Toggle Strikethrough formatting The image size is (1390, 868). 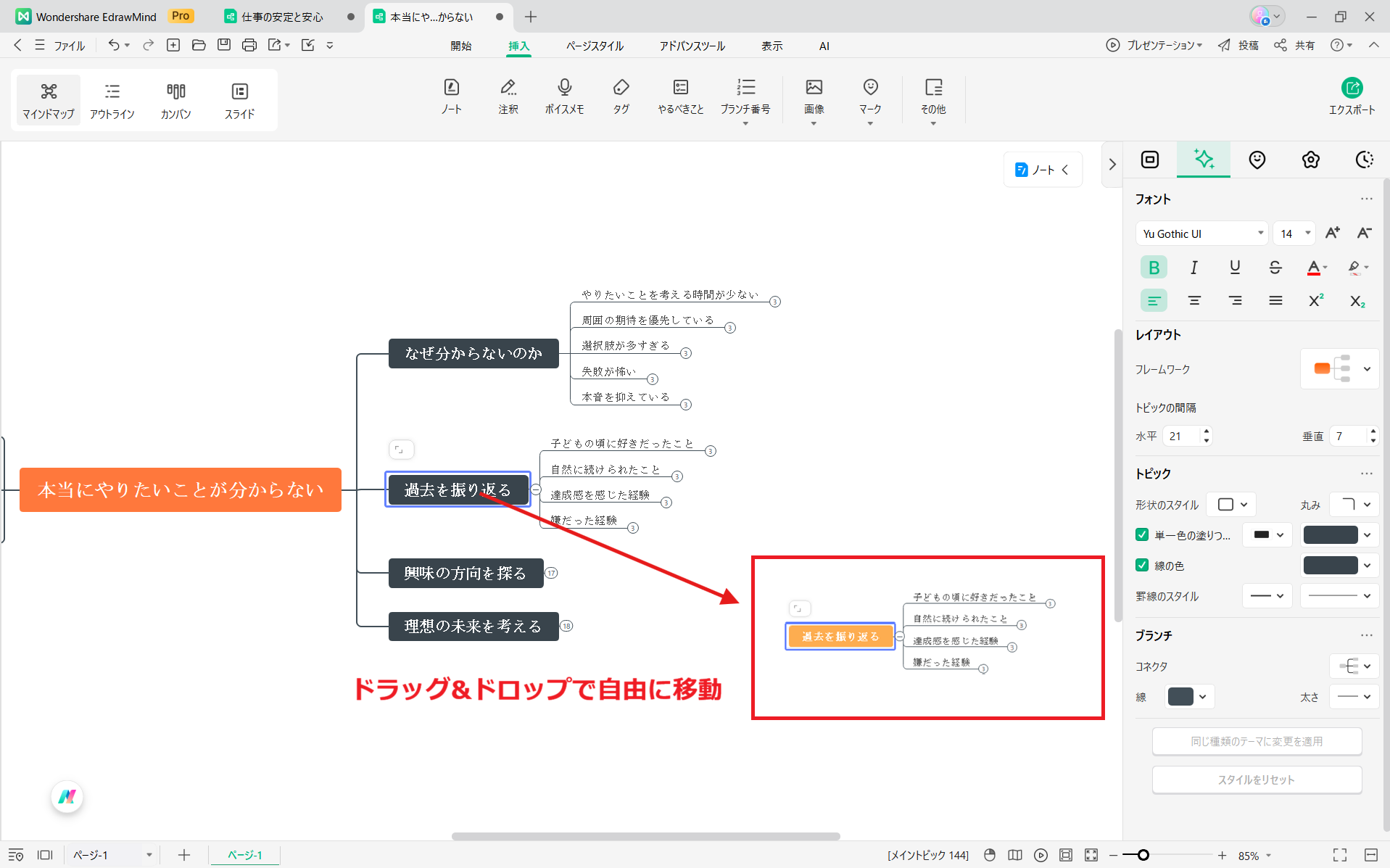coord(1275,268)
